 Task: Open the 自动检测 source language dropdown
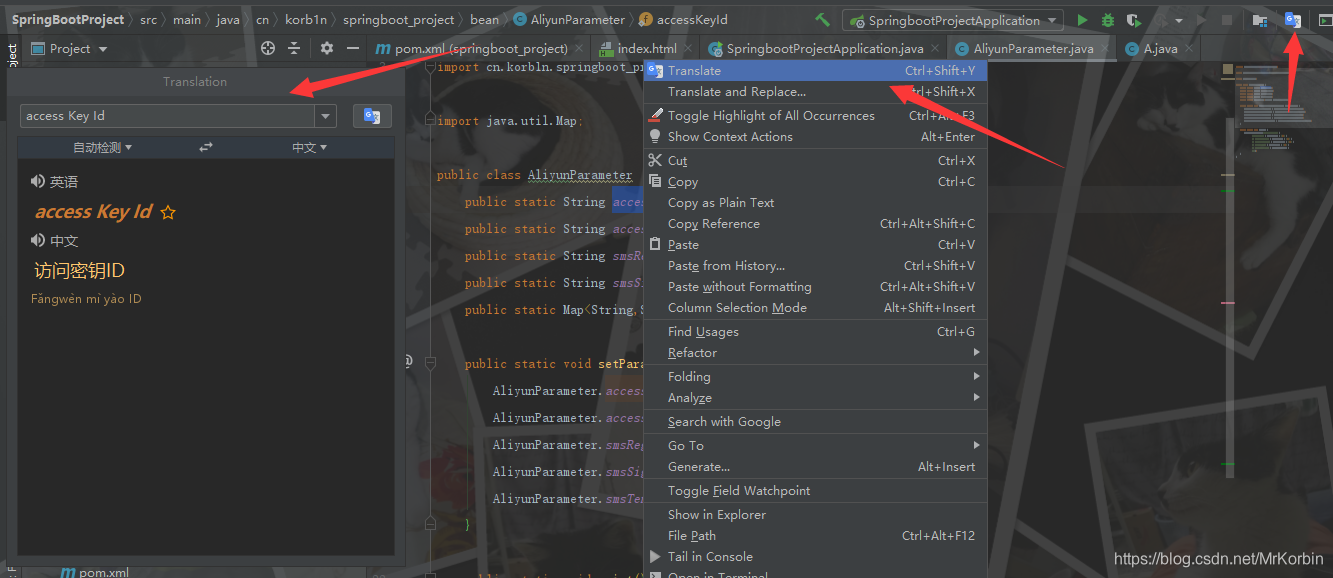pyautogui.click(x=103, y=147)
